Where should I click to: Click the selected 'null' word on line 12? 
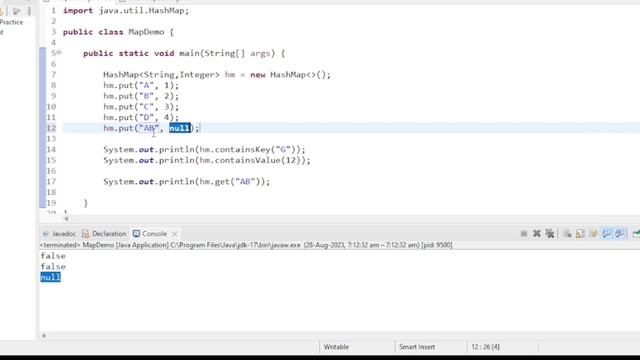click(180, 128)
